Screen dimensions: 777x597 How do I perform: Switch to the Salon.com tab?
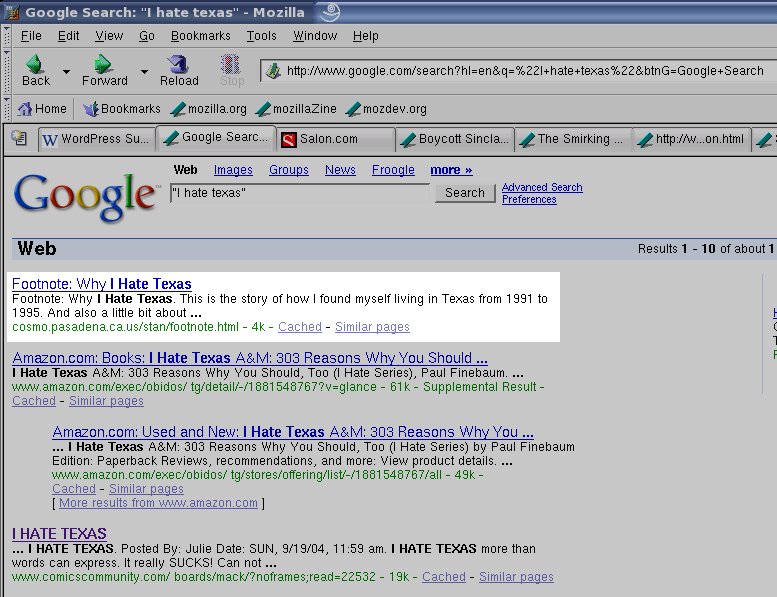click(336, 139)
